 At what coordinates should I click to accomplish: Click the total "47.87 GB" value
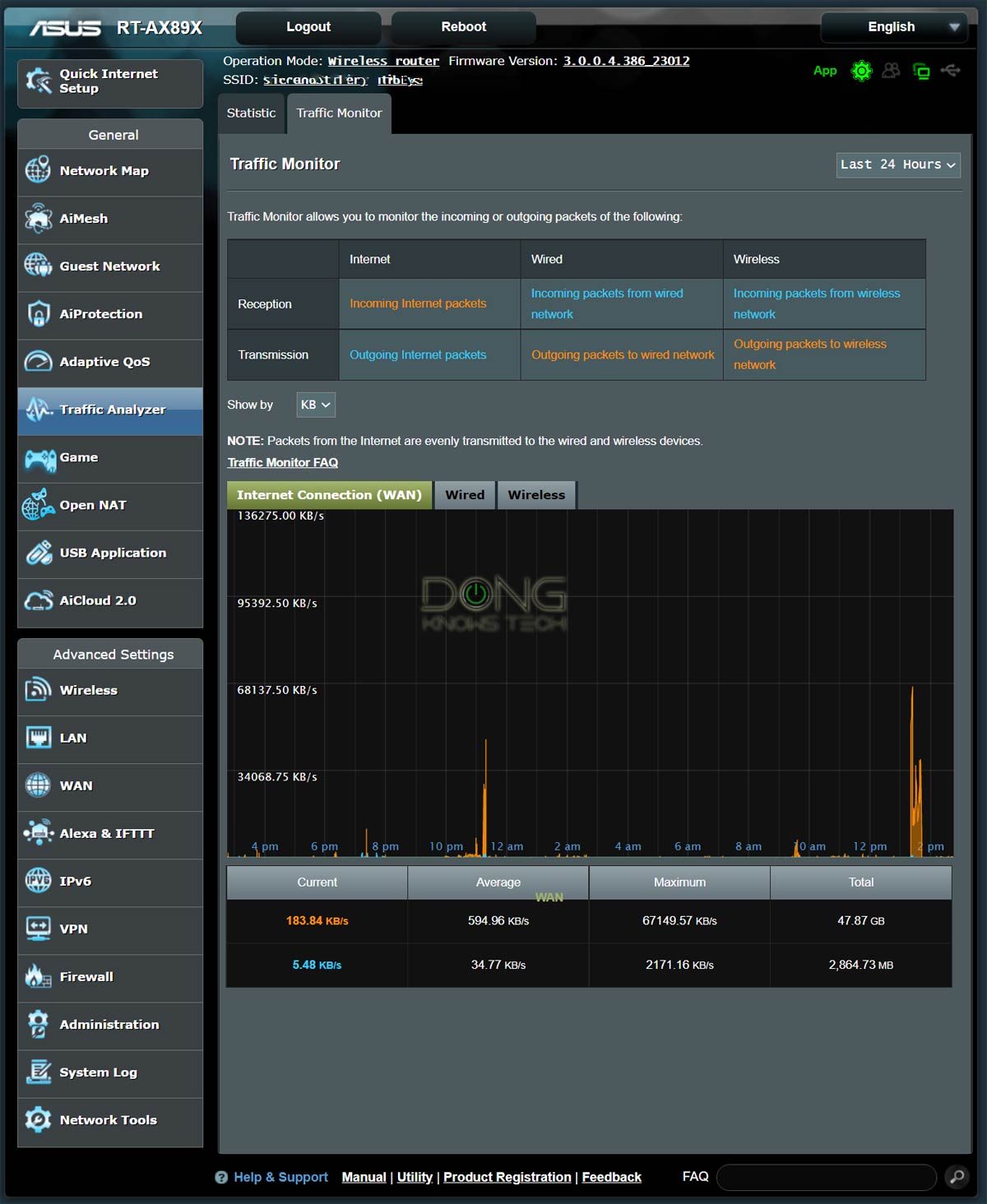coord(861,921)
